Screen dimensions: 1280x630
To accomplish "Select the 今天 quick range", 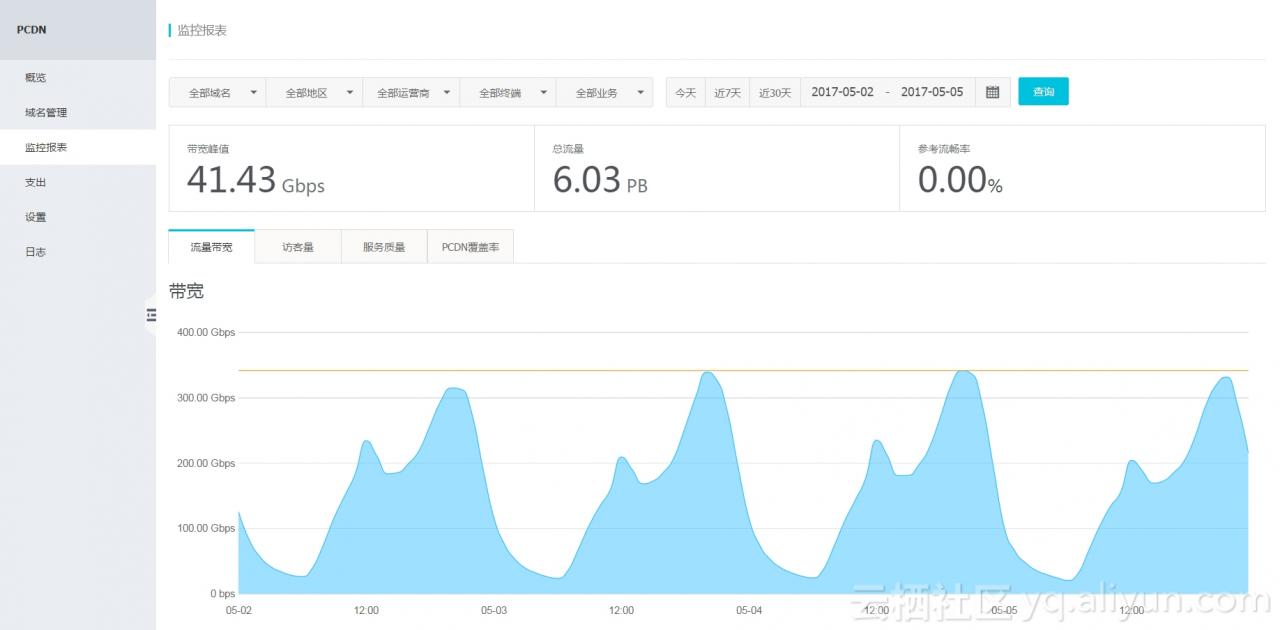I will 685,92.
